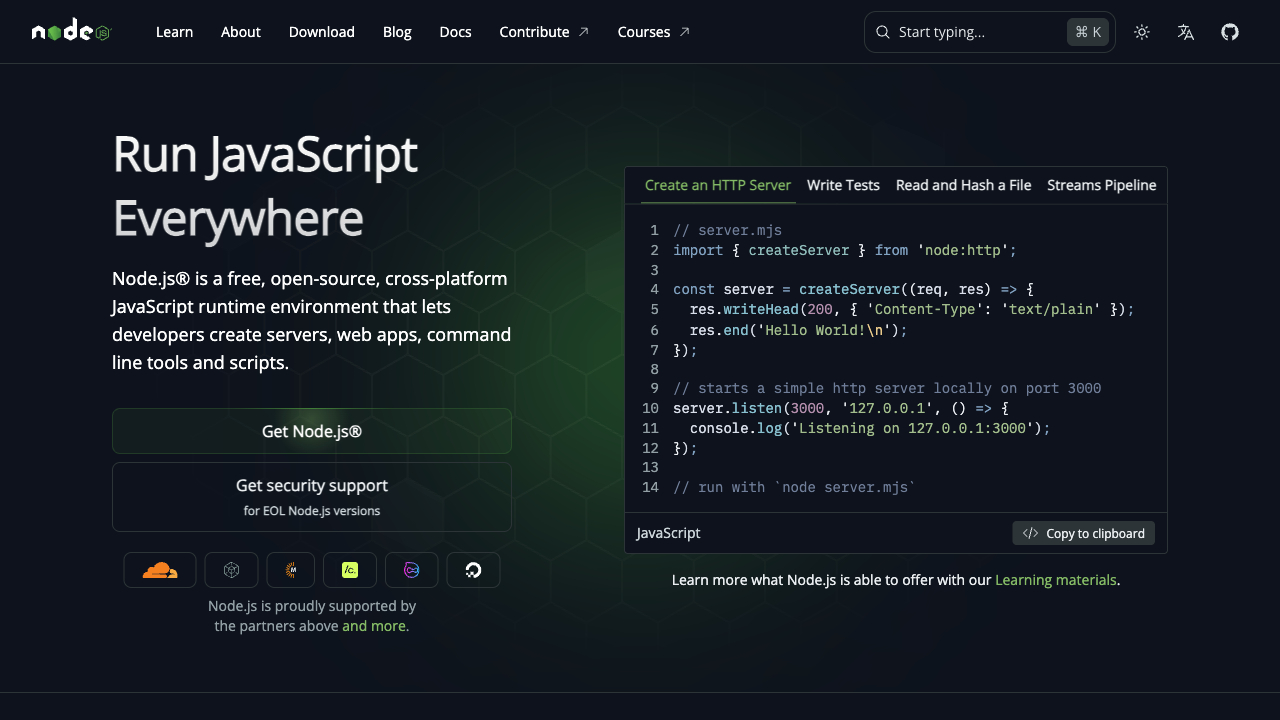
Task: Click the orange sunburst 'M' partner logo
Action: tap(291, 570)
